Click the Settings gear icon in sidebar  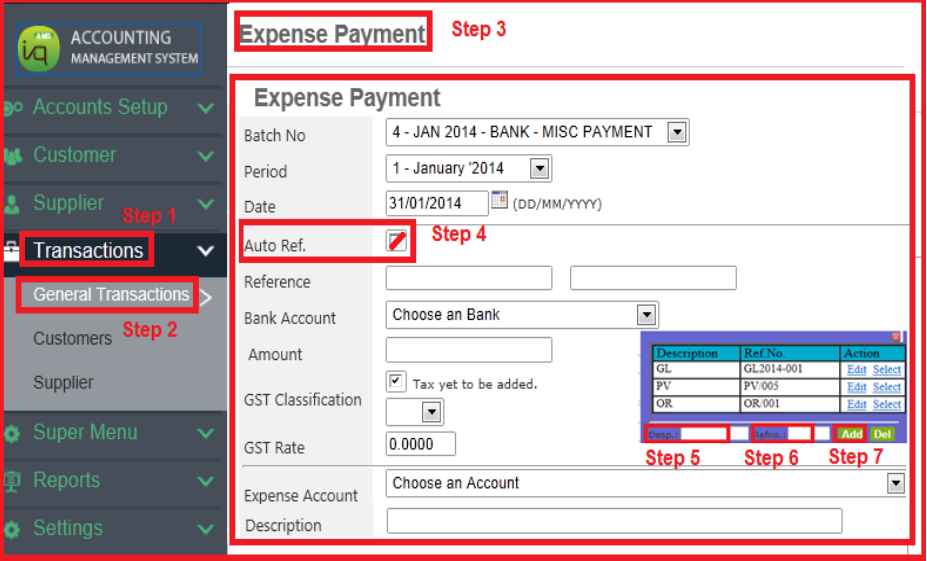13,529
